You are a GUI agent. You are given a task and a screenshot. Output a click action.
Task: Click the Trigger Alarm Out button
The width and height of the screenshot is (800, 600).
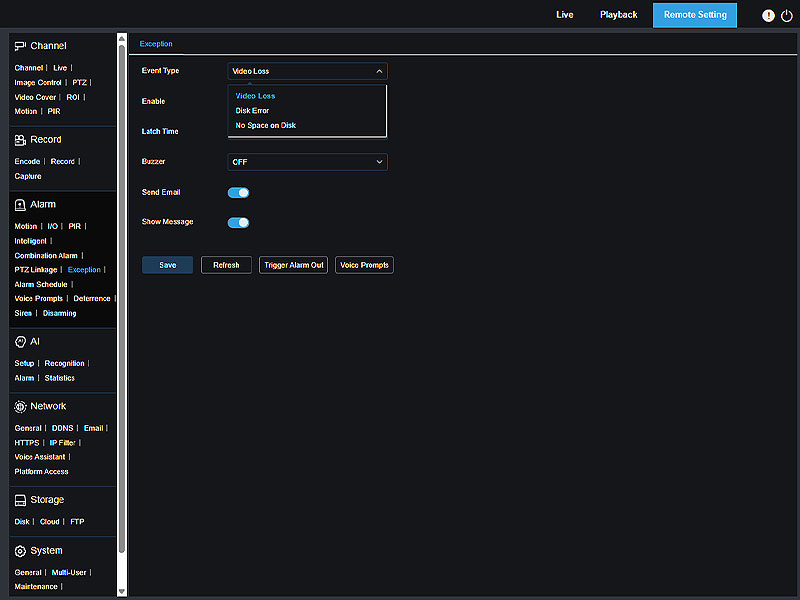[x=293, y=265]
